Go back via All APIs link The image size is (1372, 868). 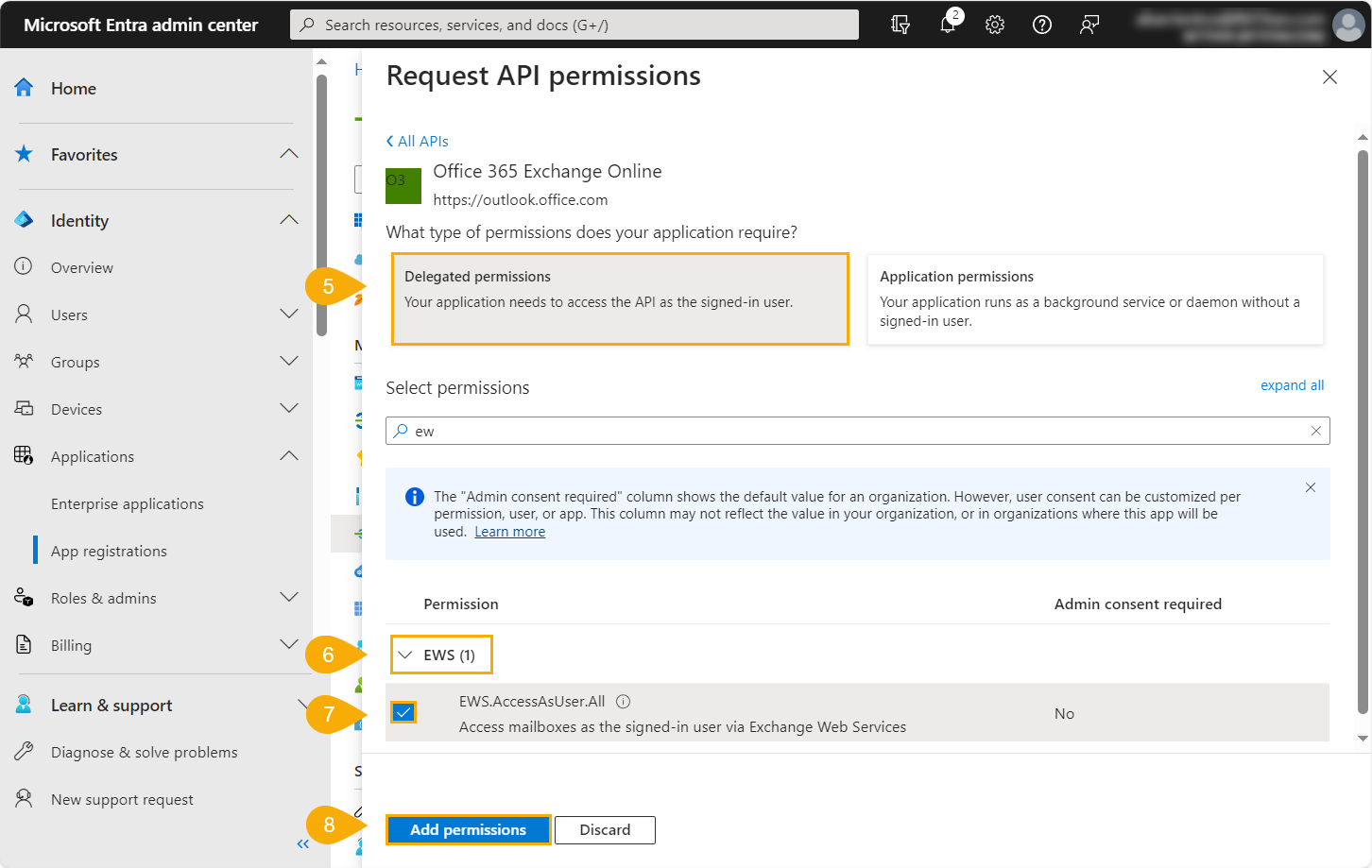tap(418, 141)
